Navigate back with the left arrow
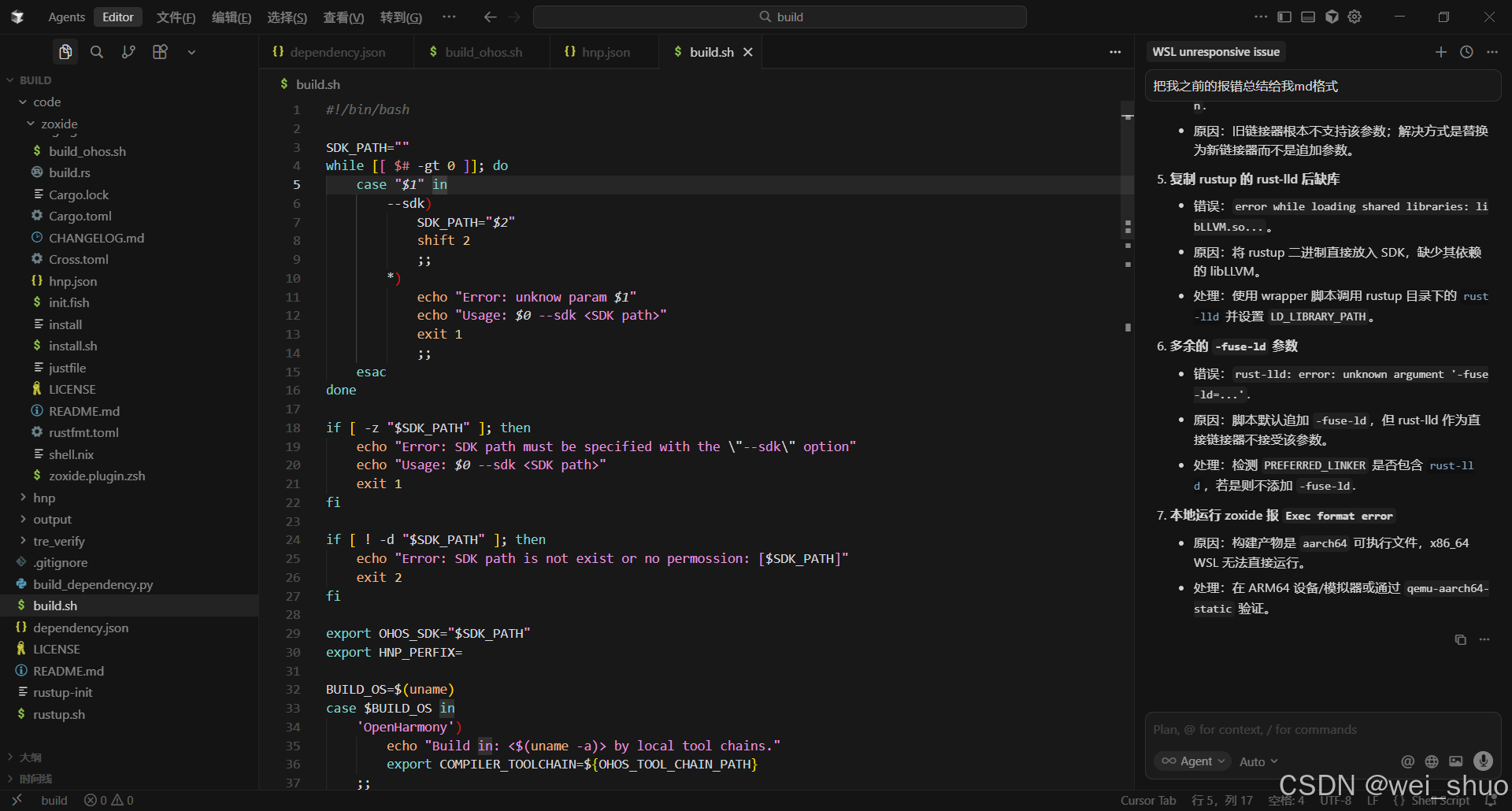The height and width of the screenshot is (811, 1512). pyautogui.click(x=490, y=17)
